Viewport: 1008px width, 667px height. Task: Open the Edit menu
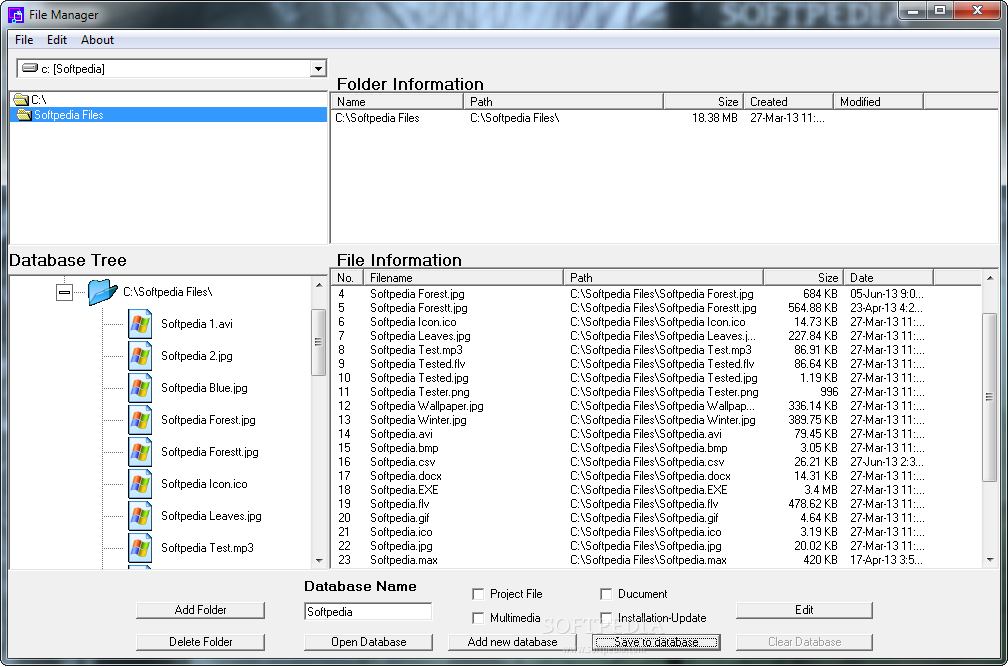(57, 40)
